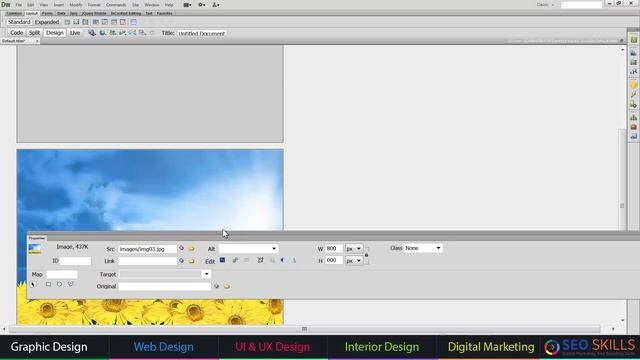640x360 pixels.
Task: Switch to Common insert tab
Action: coord(14,13)
